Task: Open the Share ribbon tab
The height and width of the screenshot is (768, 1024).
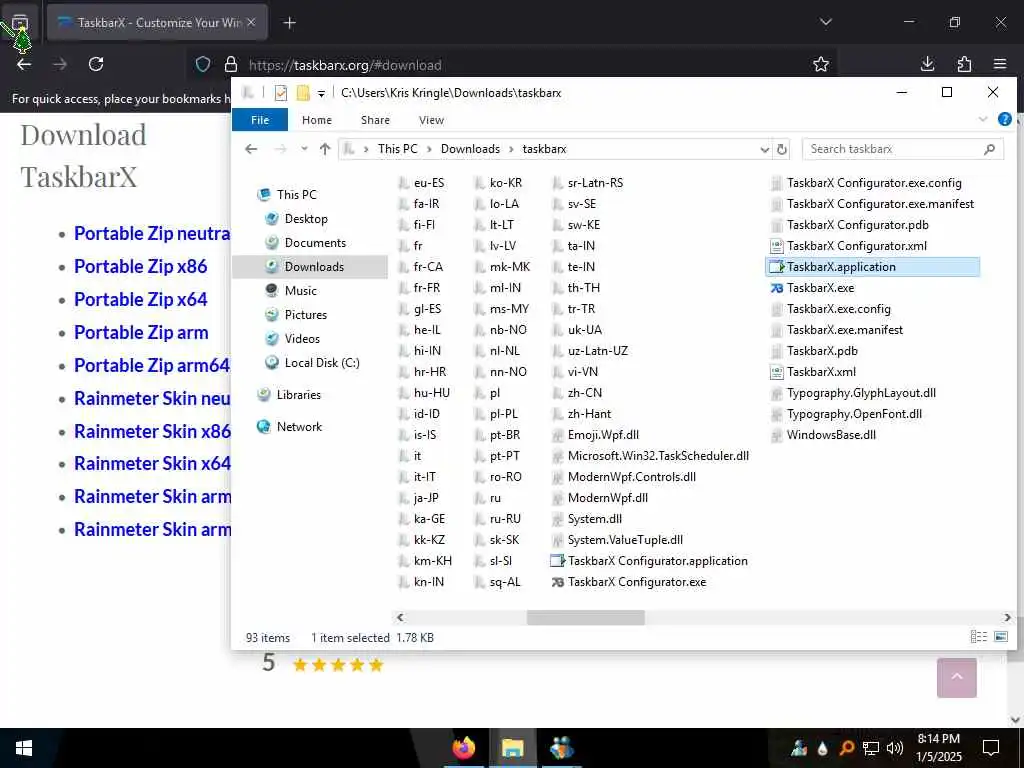Action: [x=375, y=120]
